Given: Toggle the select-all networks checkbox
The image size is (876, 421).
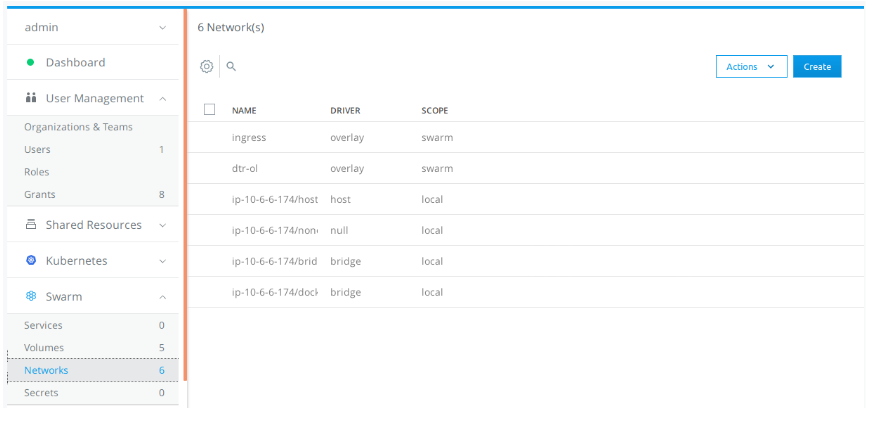Looking at the screenshot, I should point(209,110).
